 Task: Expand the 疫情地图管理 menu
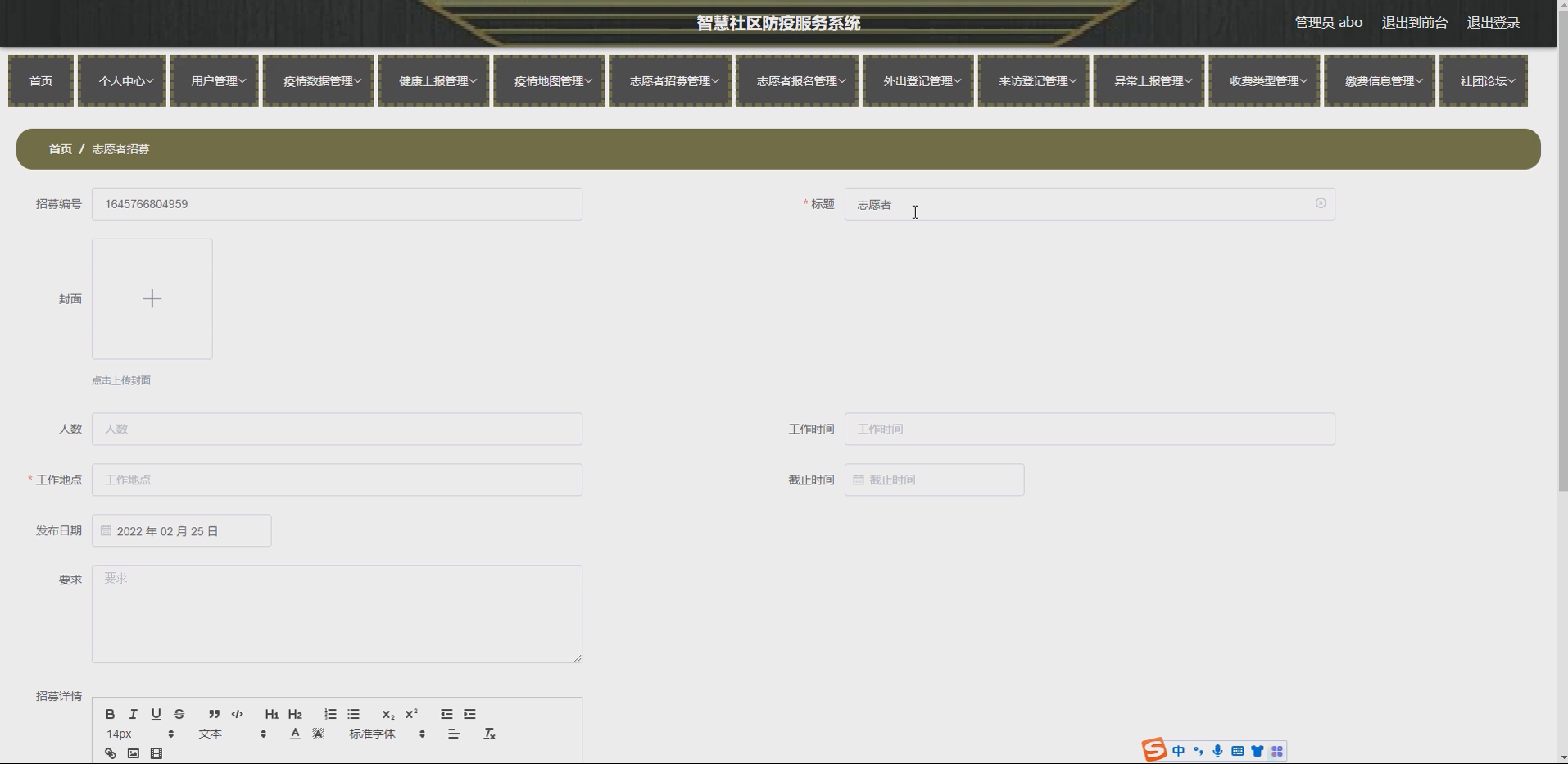pyautogui.click(x=549, y=81)
